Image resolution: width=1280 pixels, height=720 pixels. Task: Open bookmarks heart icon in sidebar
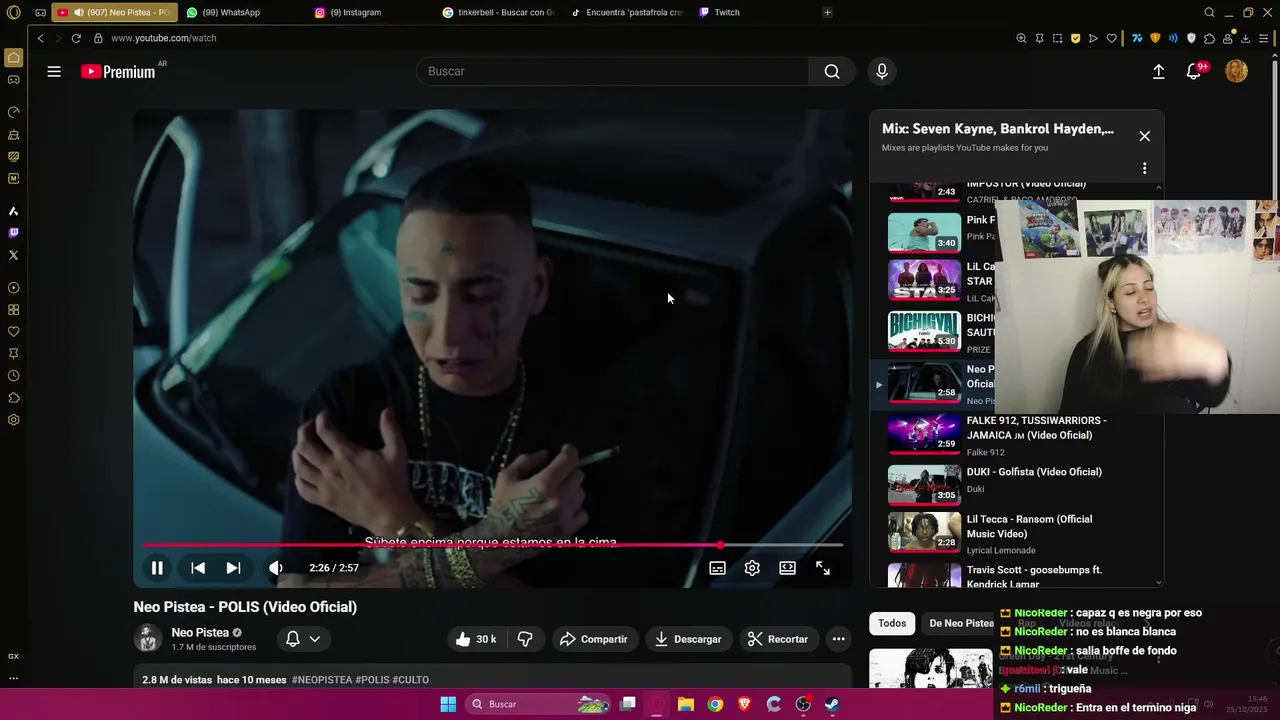click(x=13, y=332)
